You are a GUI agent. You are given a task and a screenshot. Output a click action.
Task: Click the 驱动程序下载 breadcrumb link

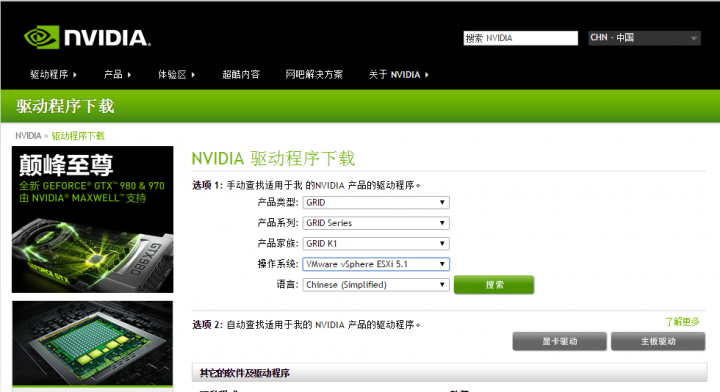pos(78,136)
